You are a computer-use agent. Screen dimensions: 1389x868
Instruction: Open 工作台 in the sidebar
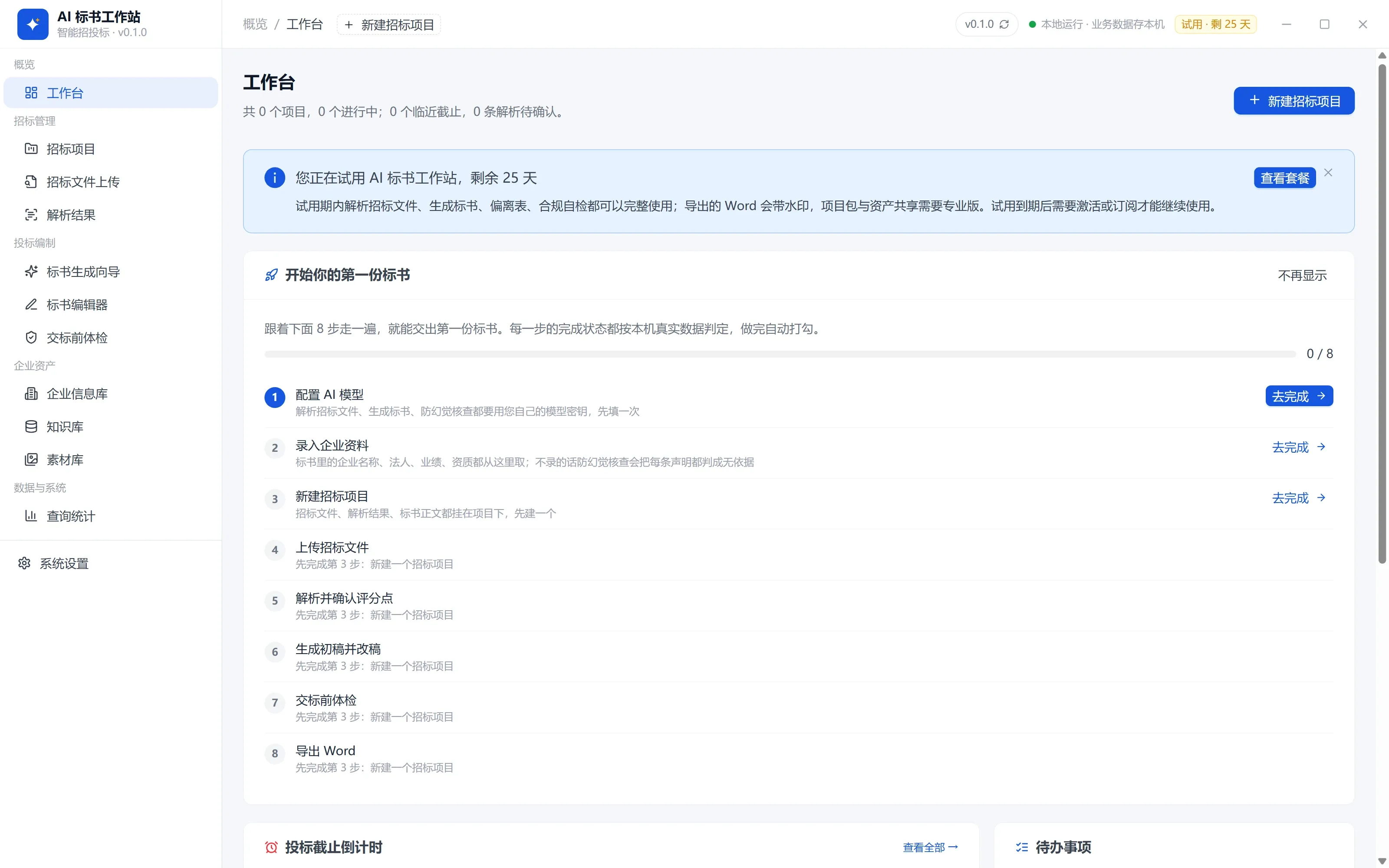(111, 92)
